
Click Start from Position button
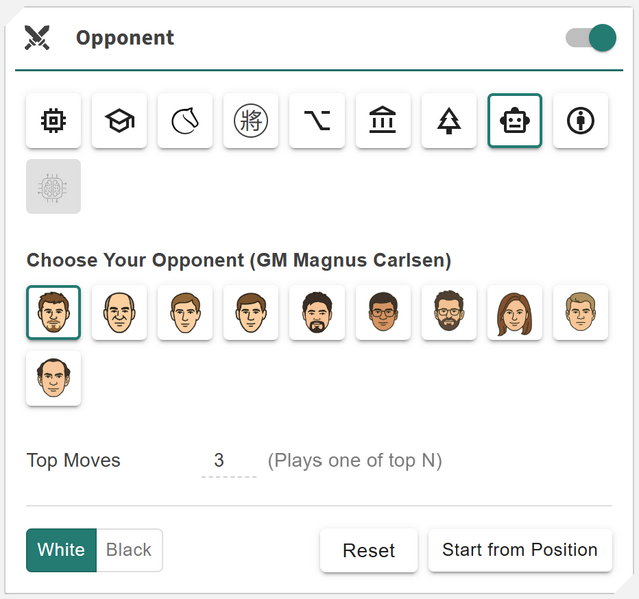pos(520,550)
